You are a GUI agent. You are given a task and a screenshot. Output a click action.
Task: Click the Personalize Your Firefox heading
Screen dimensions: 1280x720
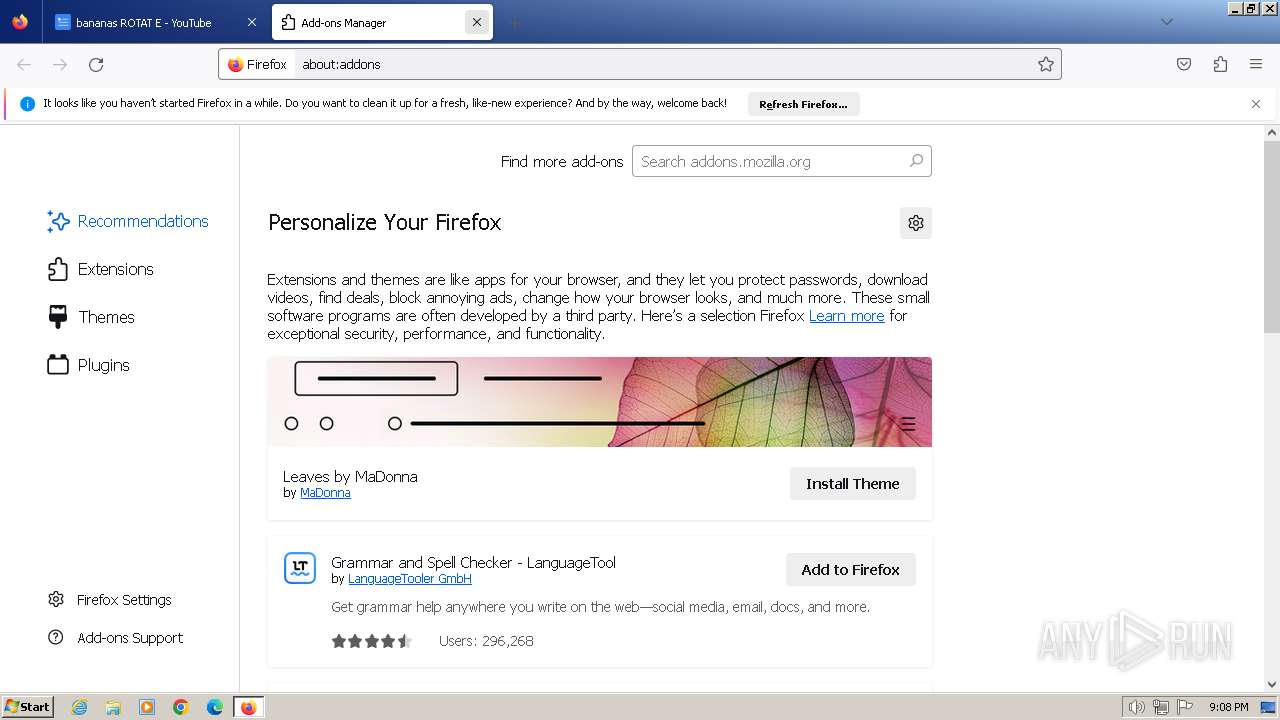tap(385, 222)
